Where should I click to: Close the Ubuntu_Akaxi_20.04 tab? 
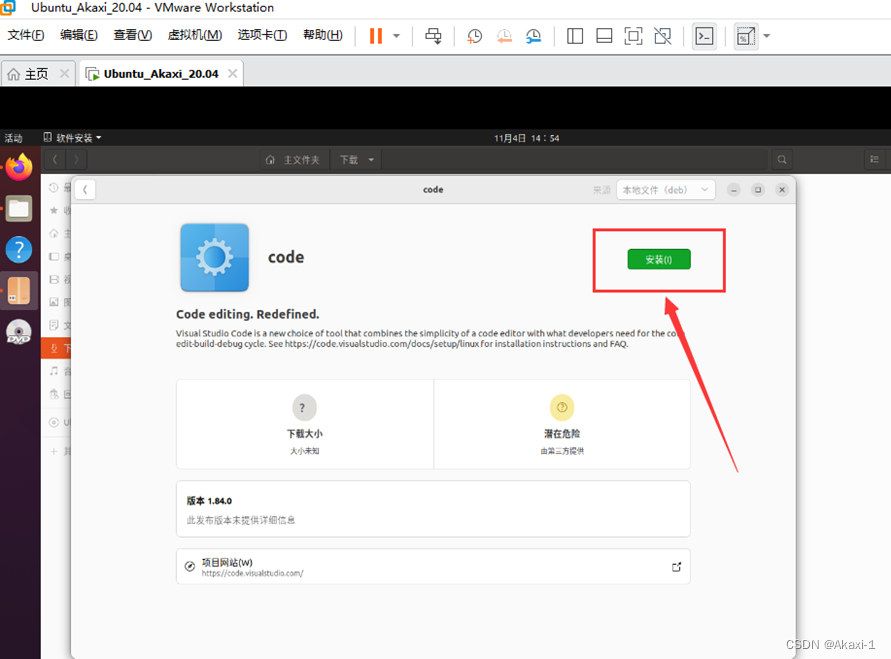click(x=232, y=73)
